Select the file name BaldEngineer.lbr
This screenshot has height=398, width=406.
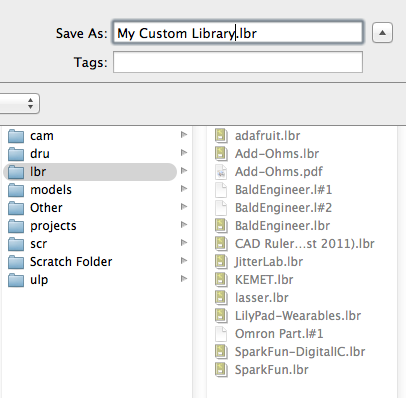pyautogui.click(x=282, y=226)
